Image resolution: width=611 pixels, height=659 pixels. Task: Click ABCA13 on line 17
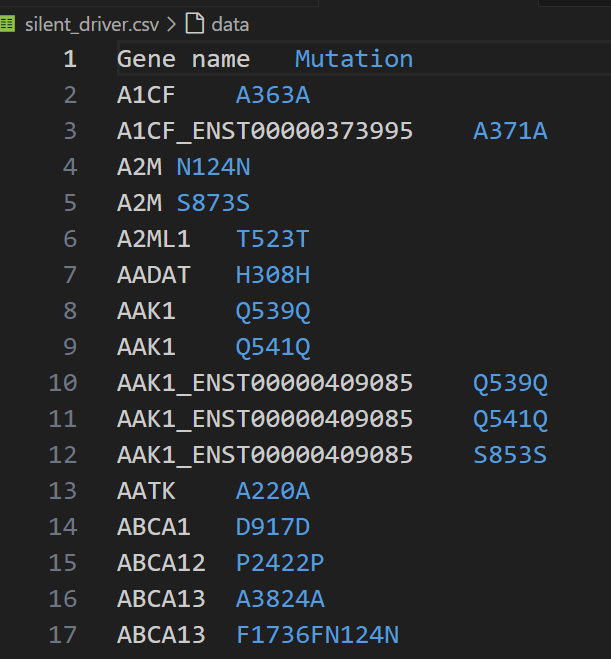pos(161,635)
